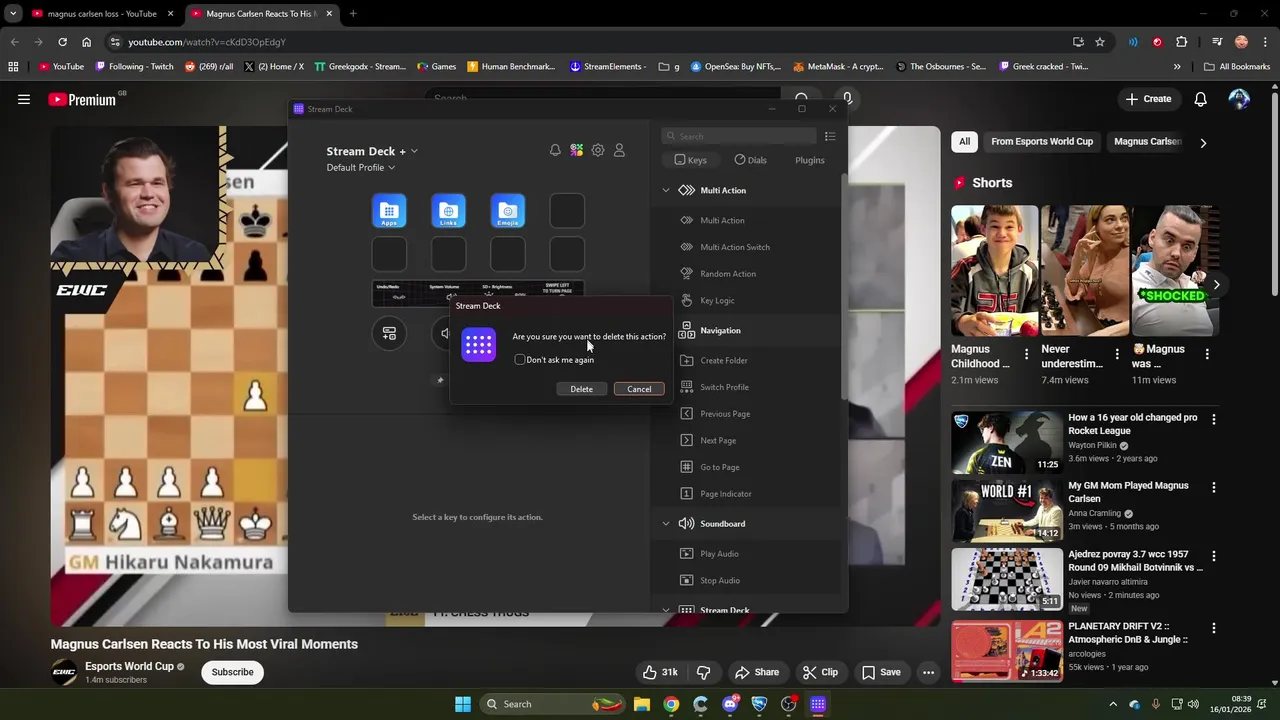Open options for PLANETARY DRIFT V2 video

(x=1214, y=628)
